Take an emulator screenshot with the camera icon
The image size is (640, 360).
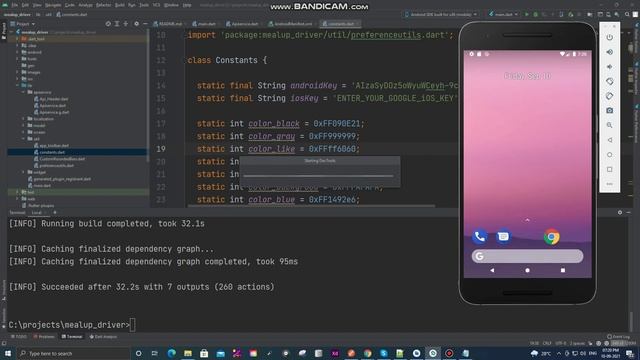click(609, 111)
